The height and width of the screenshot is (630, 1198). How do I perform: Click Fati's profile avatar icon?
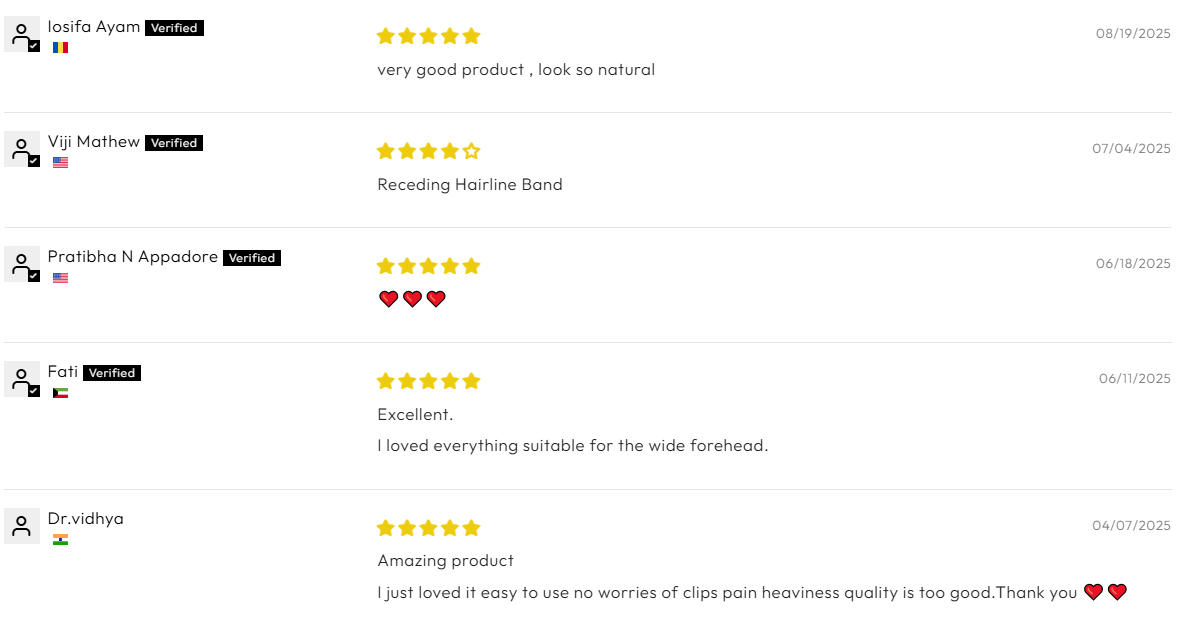coord(22,380)
